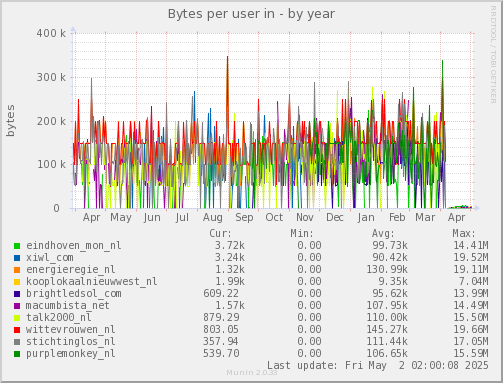Click the purplemonkey_nl current value 539.70
Image resolution: width=503 pixels, height=383 pixels.
point(221,354)
